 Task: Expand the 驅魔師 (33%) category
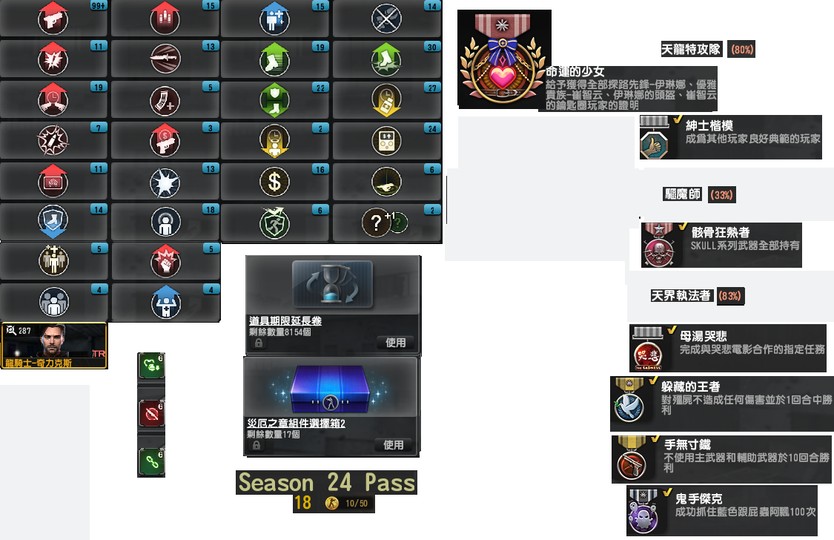(699, 194)
